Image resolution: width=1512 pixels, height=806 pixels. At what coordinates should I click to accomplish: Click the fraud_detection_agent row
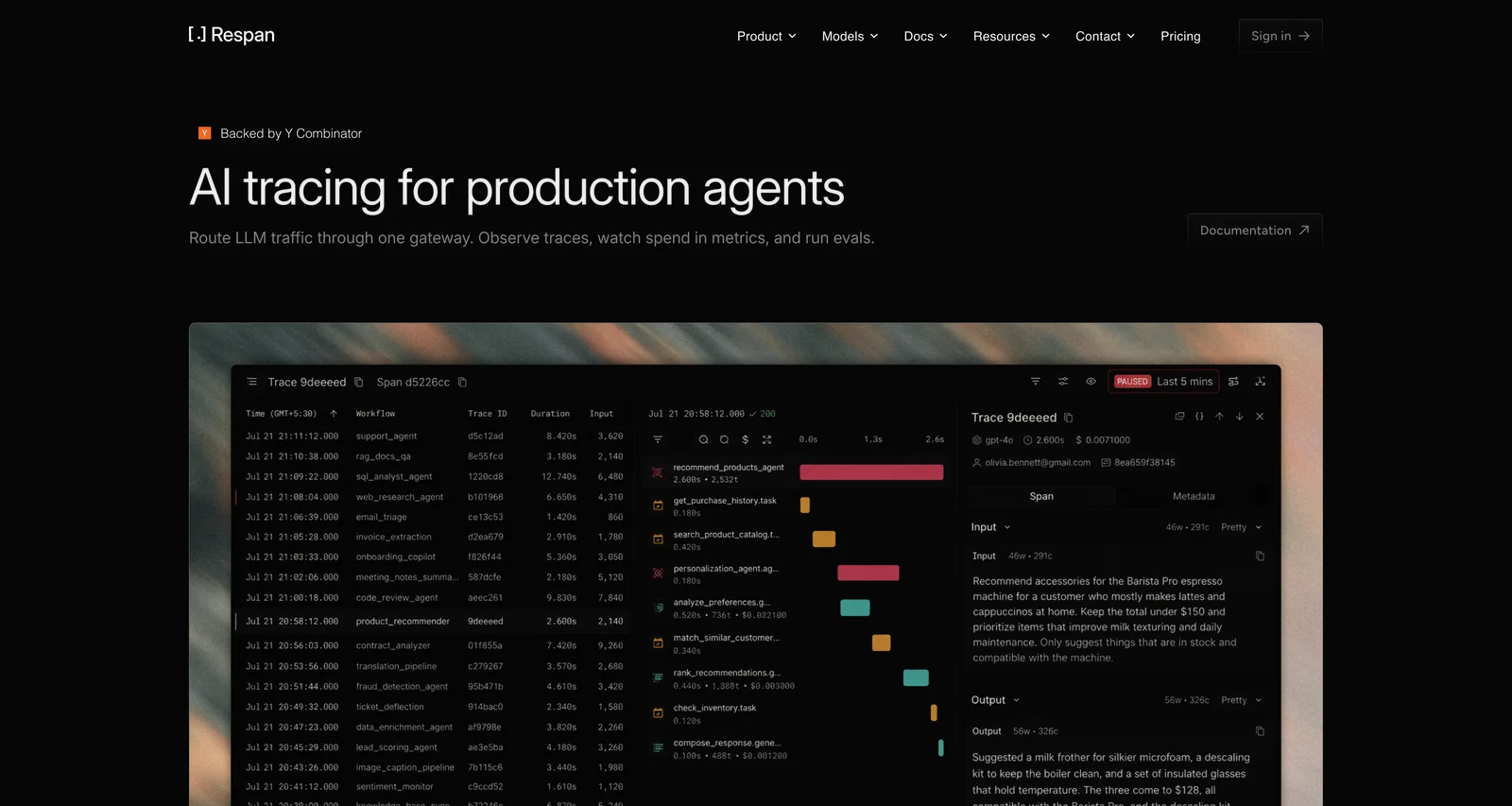coord(435,687)
